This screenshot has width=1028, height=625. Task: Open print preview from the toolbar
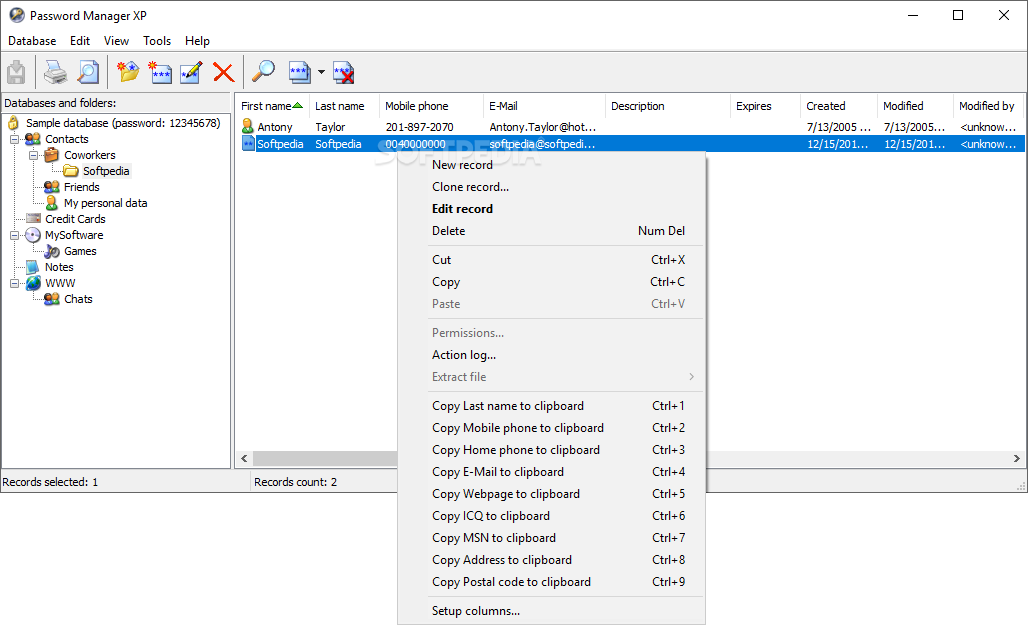tap(89, 72)
